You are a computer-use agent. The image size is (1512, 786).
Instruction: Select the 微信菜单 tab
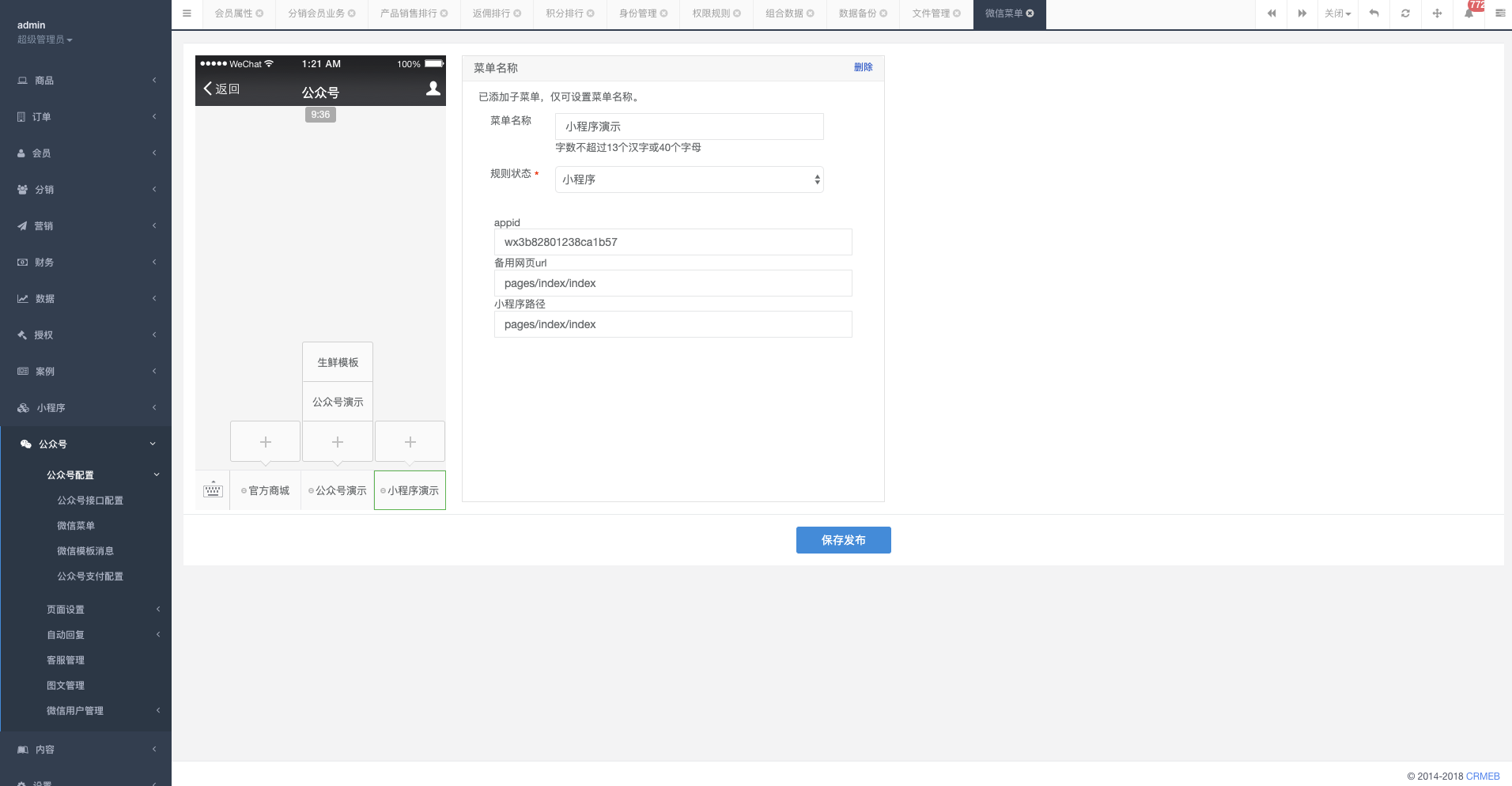1004,13
